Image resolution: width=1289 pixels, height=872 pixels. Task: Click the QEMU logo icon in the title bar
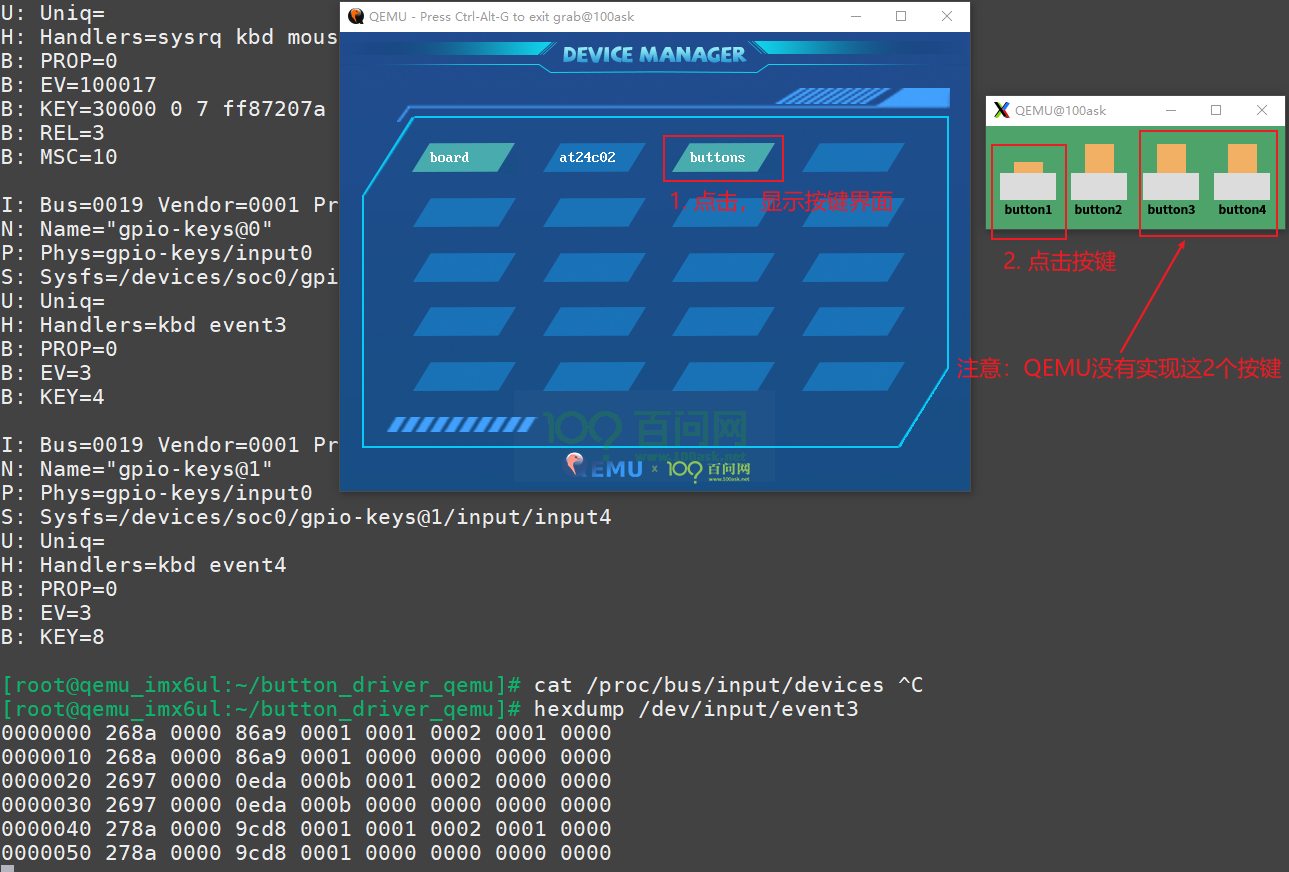coord(355,16)
